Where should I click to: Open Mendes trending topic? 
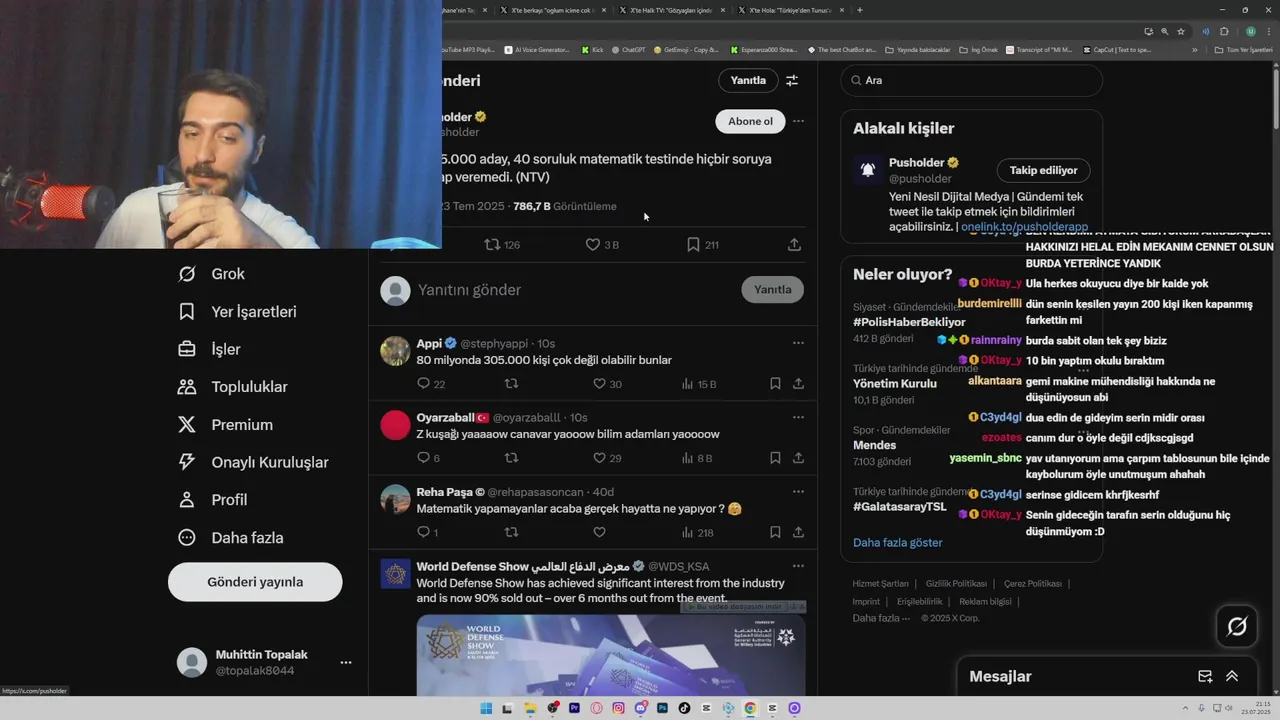pos(874,445)
